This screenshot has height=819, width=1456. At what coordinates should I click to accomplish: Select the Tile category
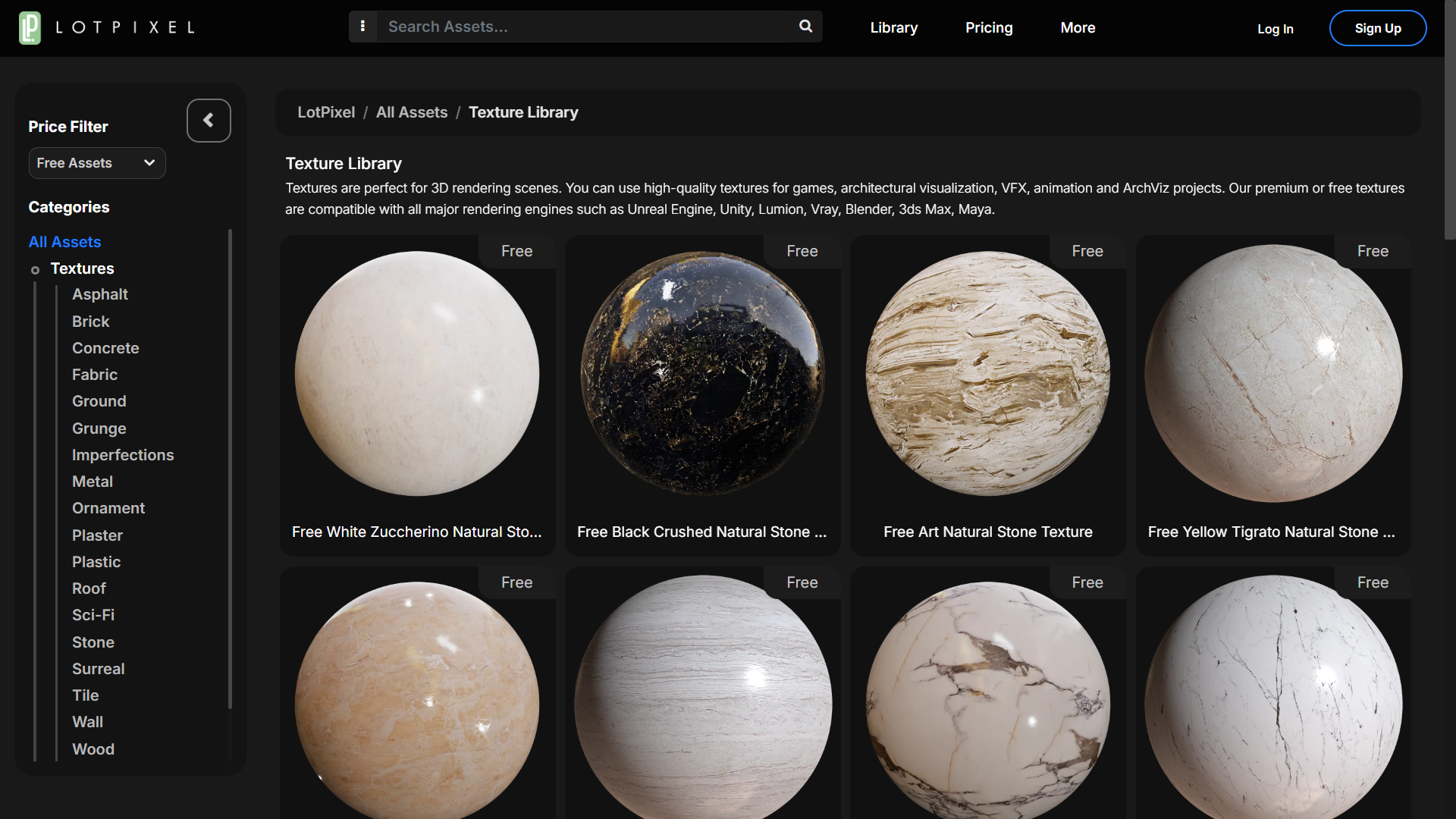tap(86, 695)
